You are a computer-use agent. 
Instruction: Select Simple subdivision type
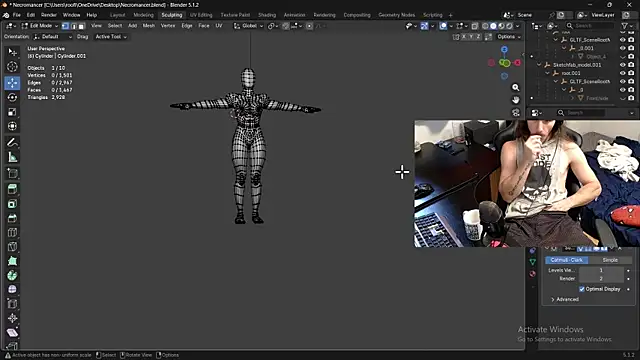click(x=610, y=260)
